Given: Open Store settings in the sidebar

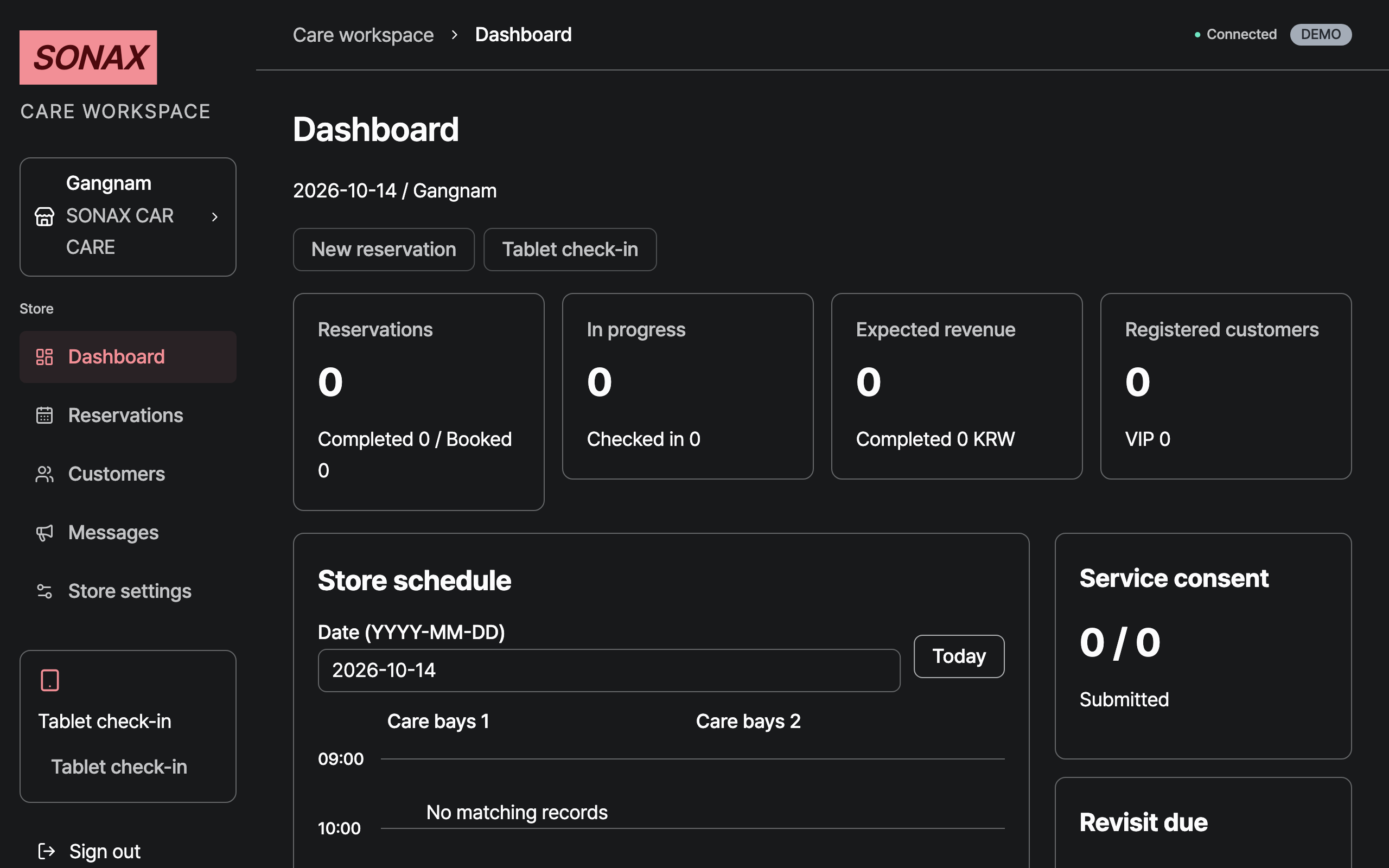Looking at the screenshot, I should pyautogui.click(x=128, y=591).
